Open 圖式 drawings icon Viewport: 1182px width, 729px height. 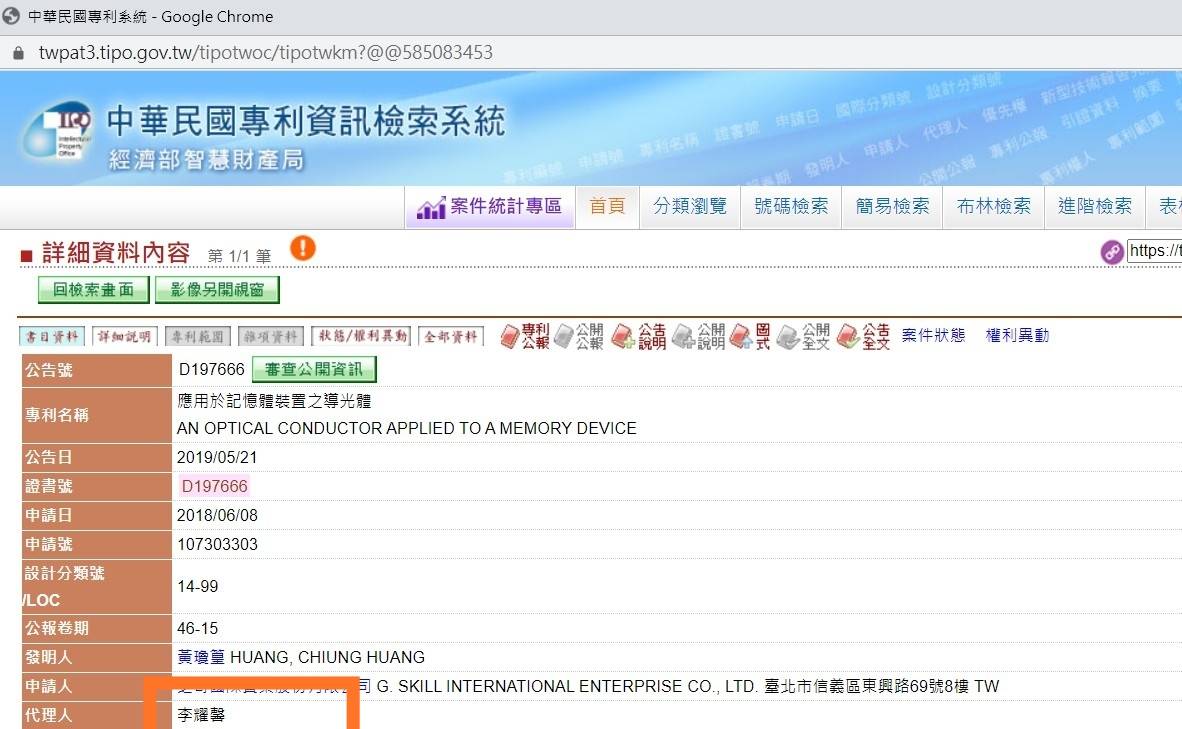[751, 336]
